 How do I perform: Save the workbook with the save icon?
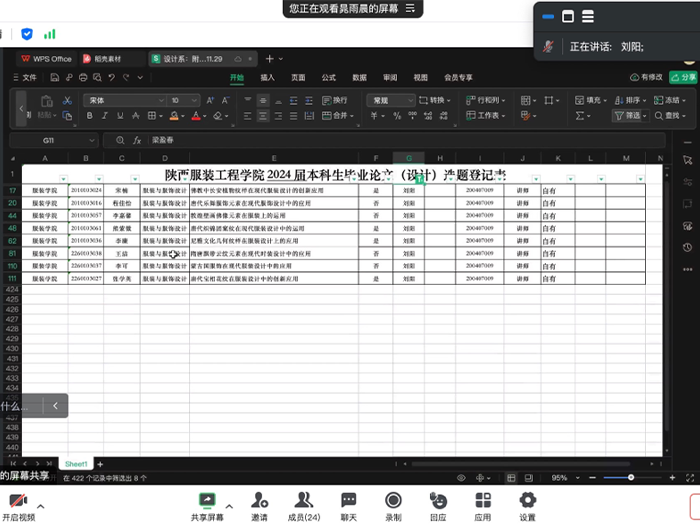point(54,78)
